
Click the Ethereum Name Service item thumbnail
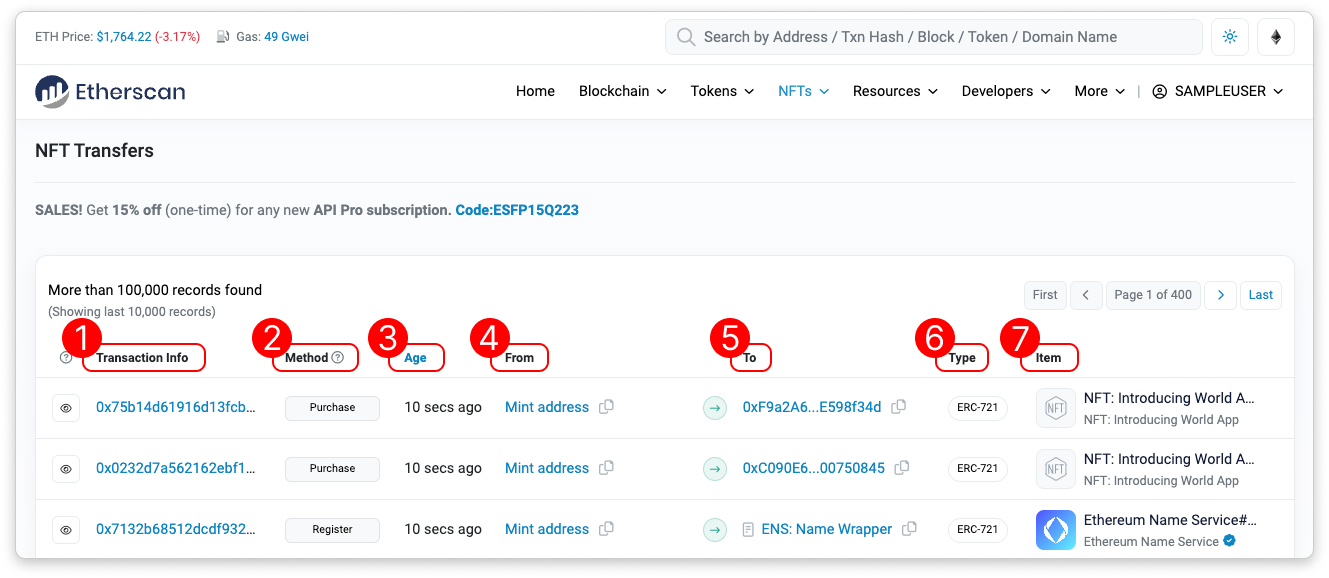coord(1055,530)
